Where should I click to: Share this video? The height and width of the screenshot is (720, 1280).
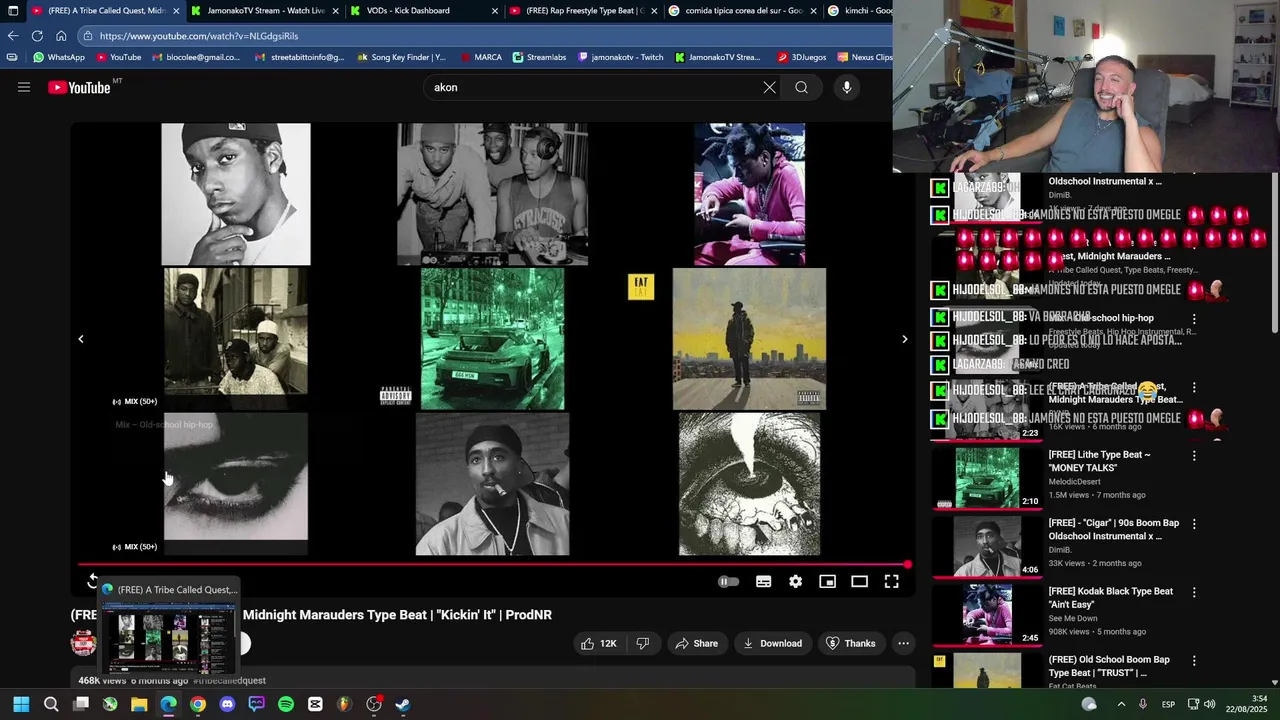tap(697, 643)
